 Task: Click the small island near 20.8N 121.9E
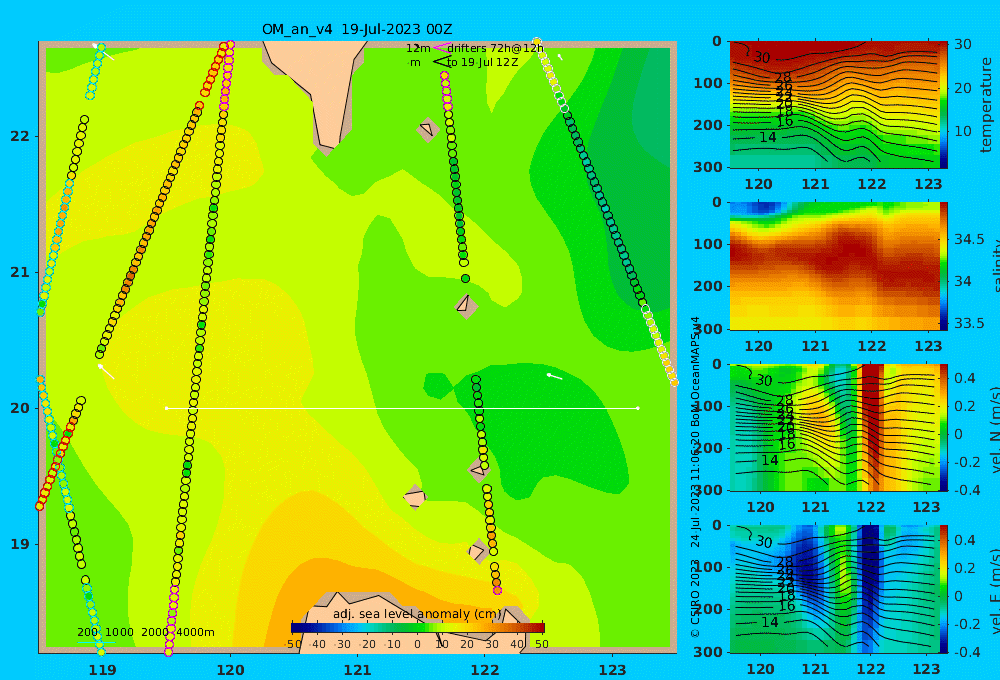click(467, 306)
